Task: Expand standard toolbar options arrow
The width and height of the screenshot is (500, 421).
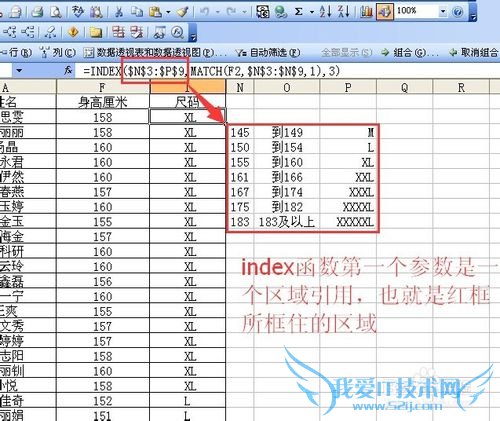Action: coord(473,13)
